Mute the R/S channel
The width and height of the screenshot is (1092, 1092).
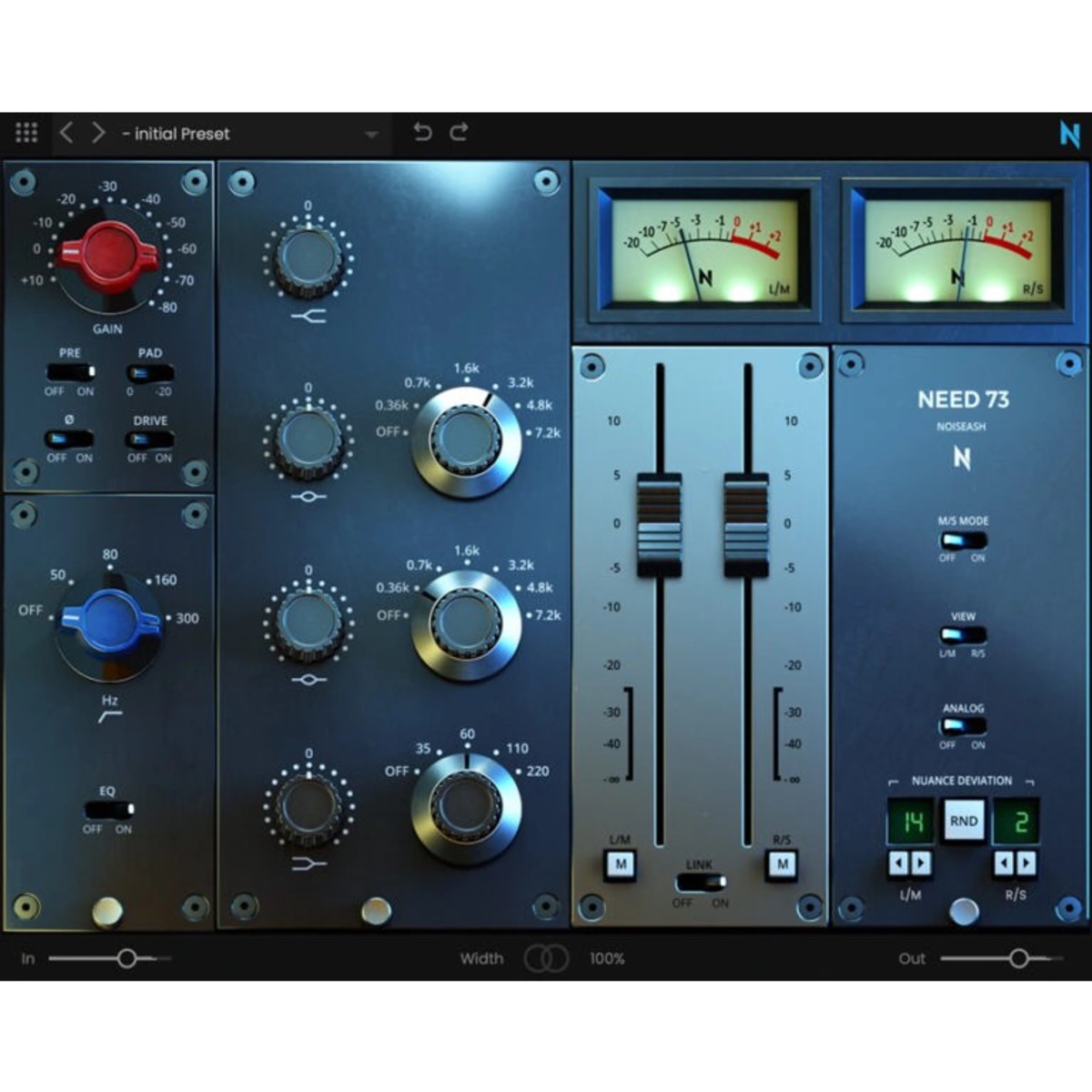click(782, 864)
